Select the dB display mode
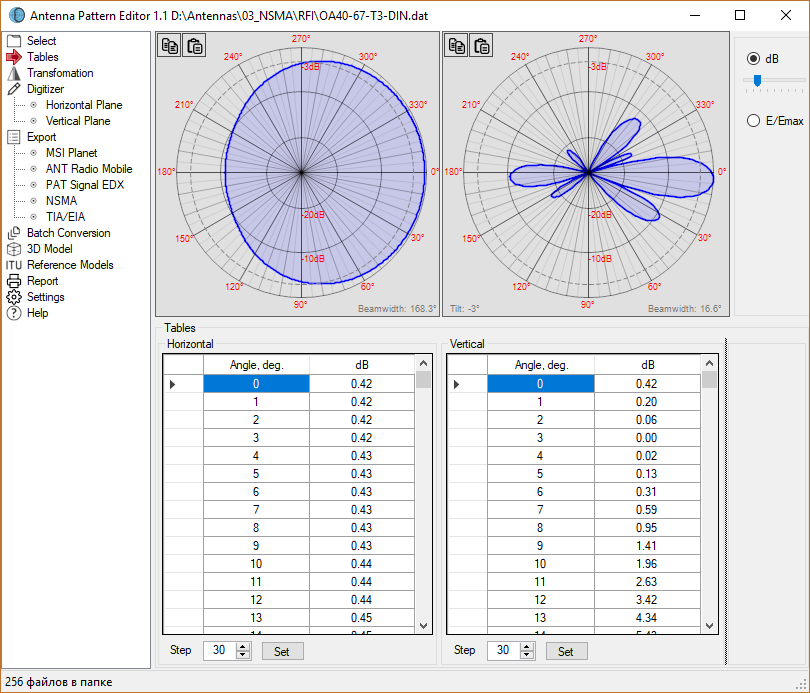 (753, 57)
